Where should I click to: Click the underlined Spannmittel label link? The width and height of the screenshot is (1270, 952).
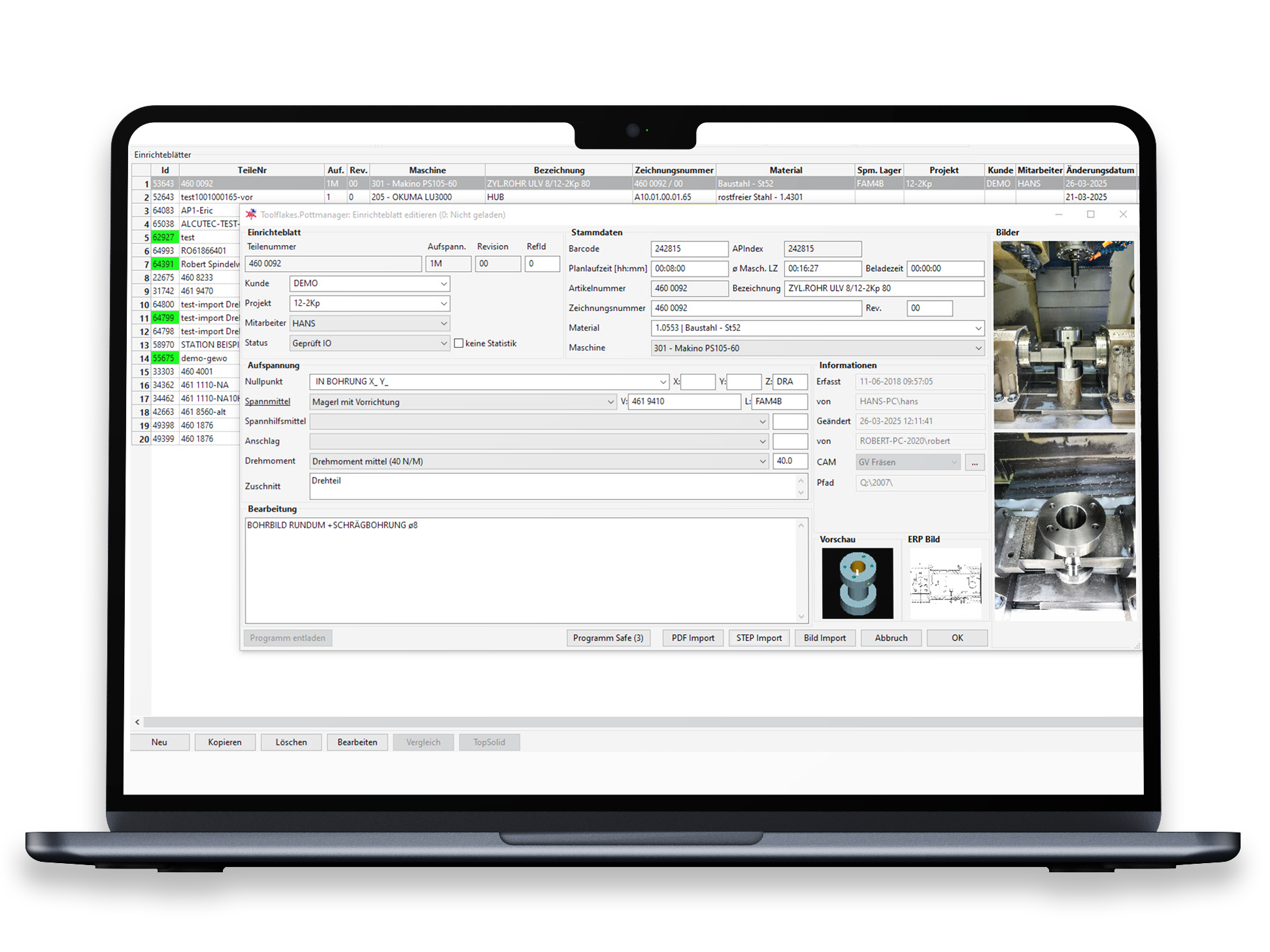267,402
